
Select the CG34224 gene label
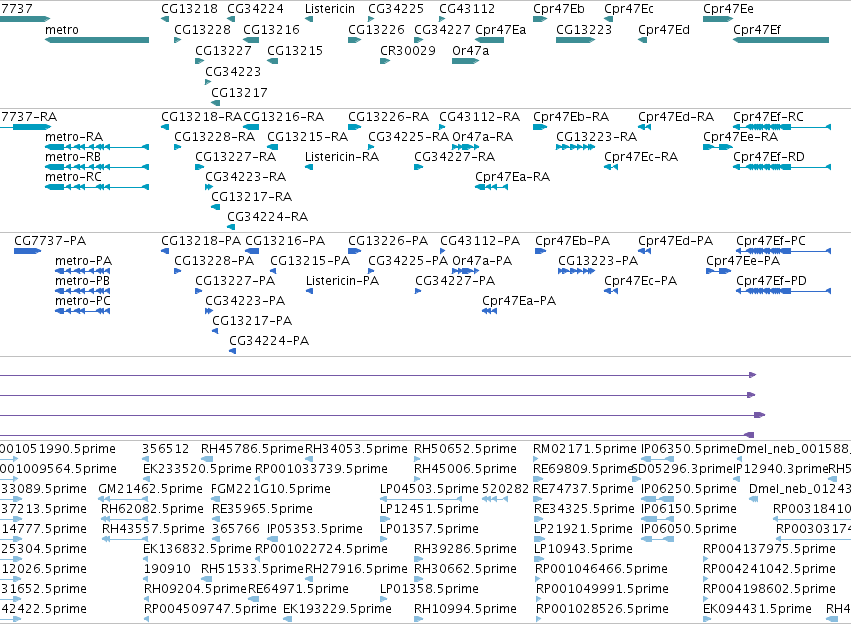(255, 9)
